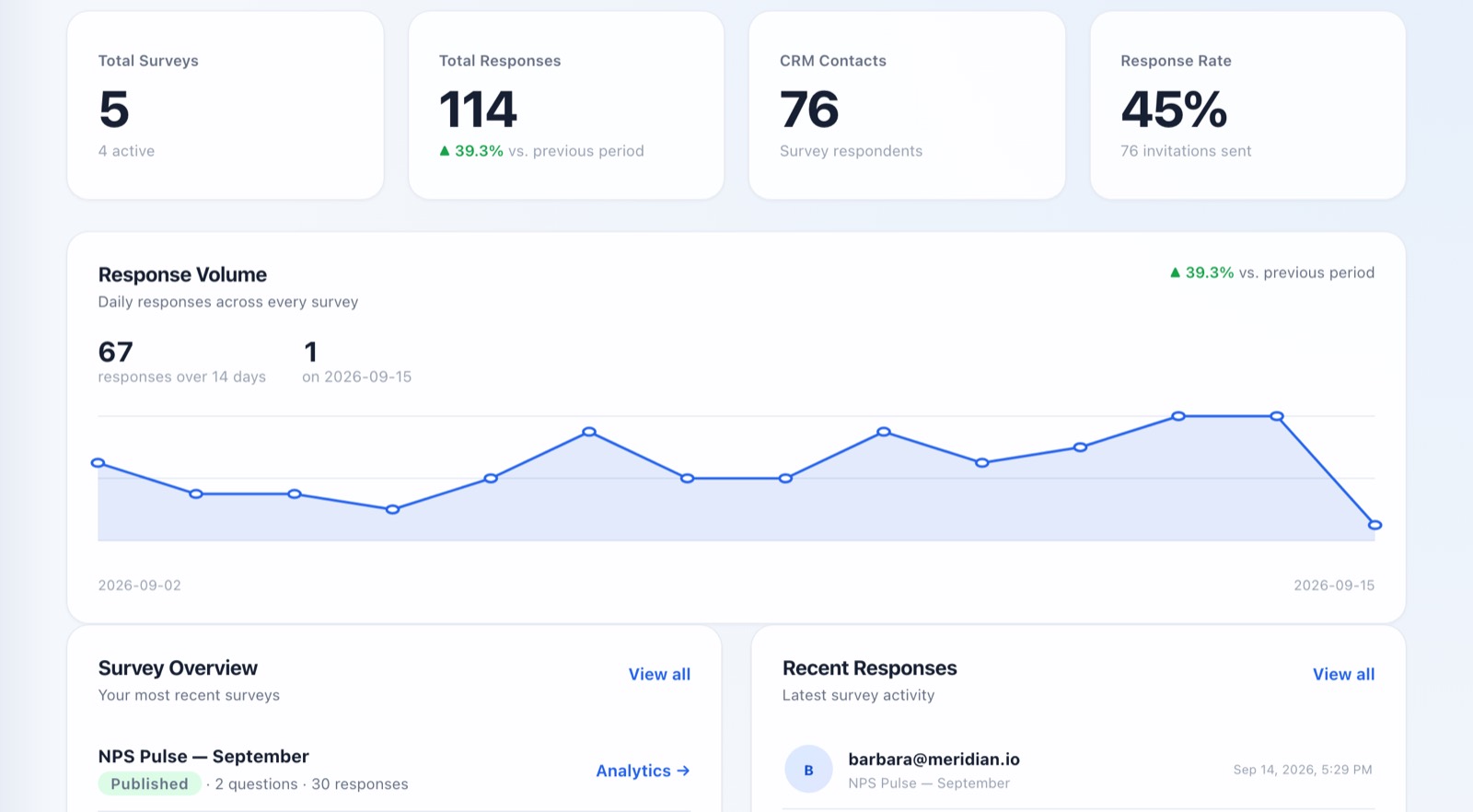
Task: Click 'responses over 14 days' label
Action: (x=182, y=377)
